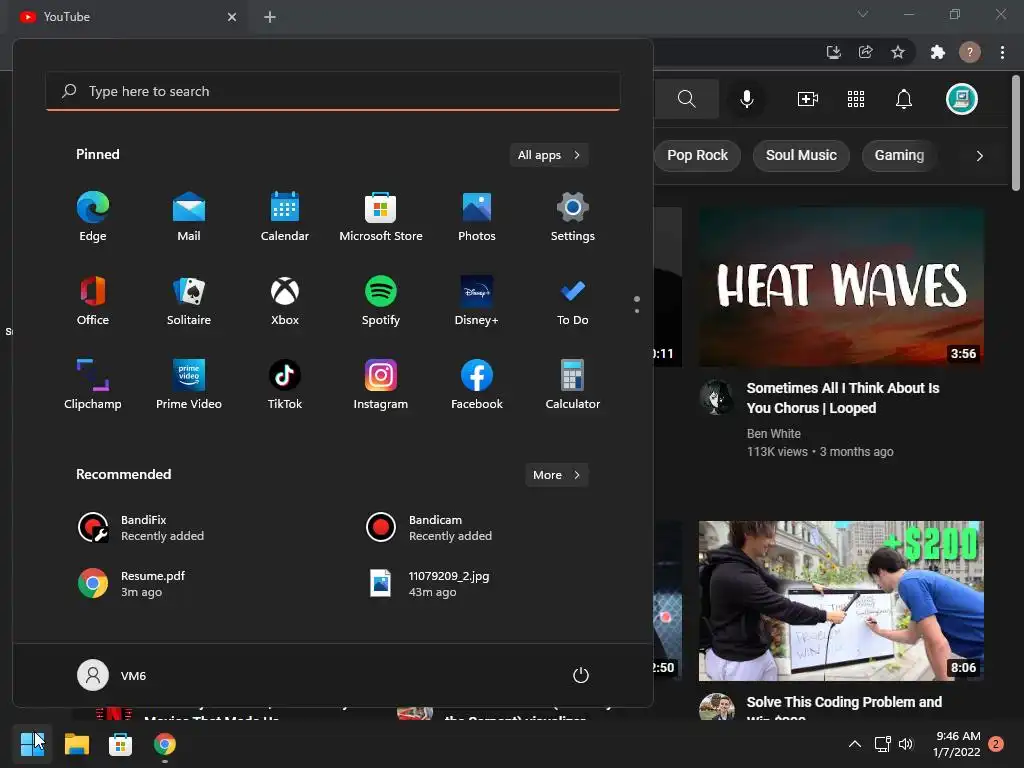Click YouTube search magnifier button
1024x768 pixels.
[686, 99]
